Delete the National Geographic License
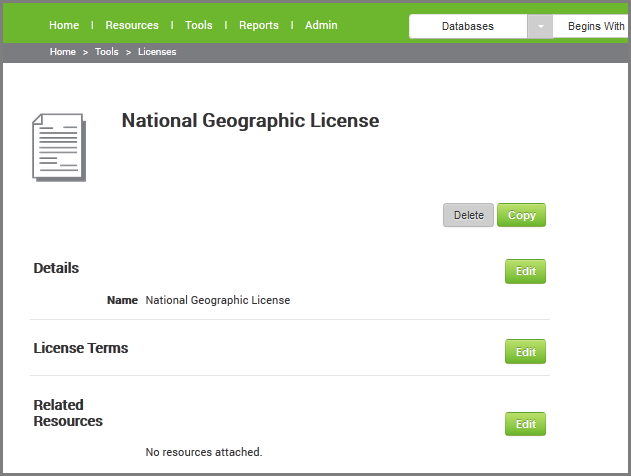Viewport: 631px width, 476px height. tap(468, 215)
